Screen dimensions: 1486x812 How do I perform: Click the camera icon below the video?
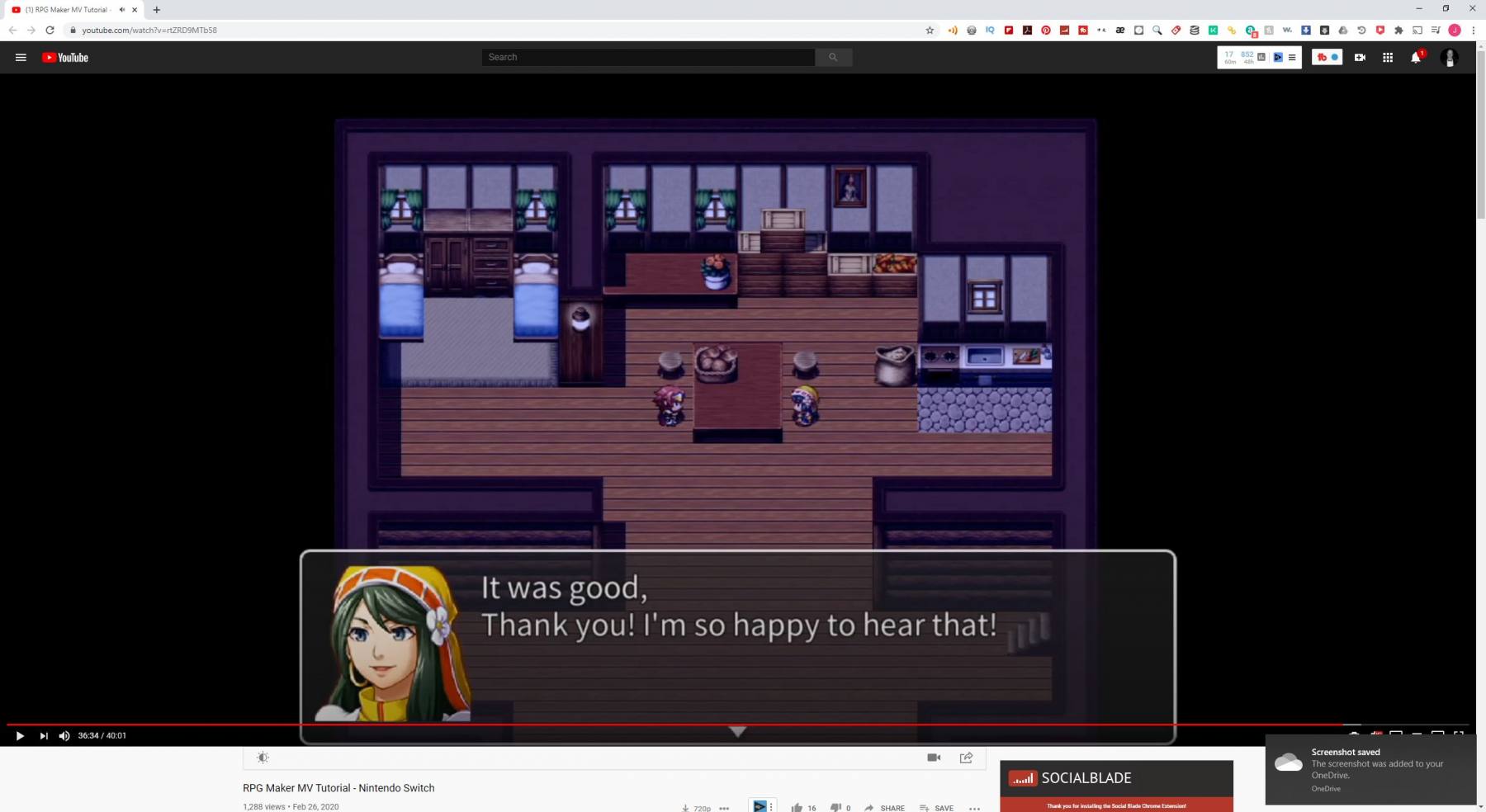tap(934, 758)
